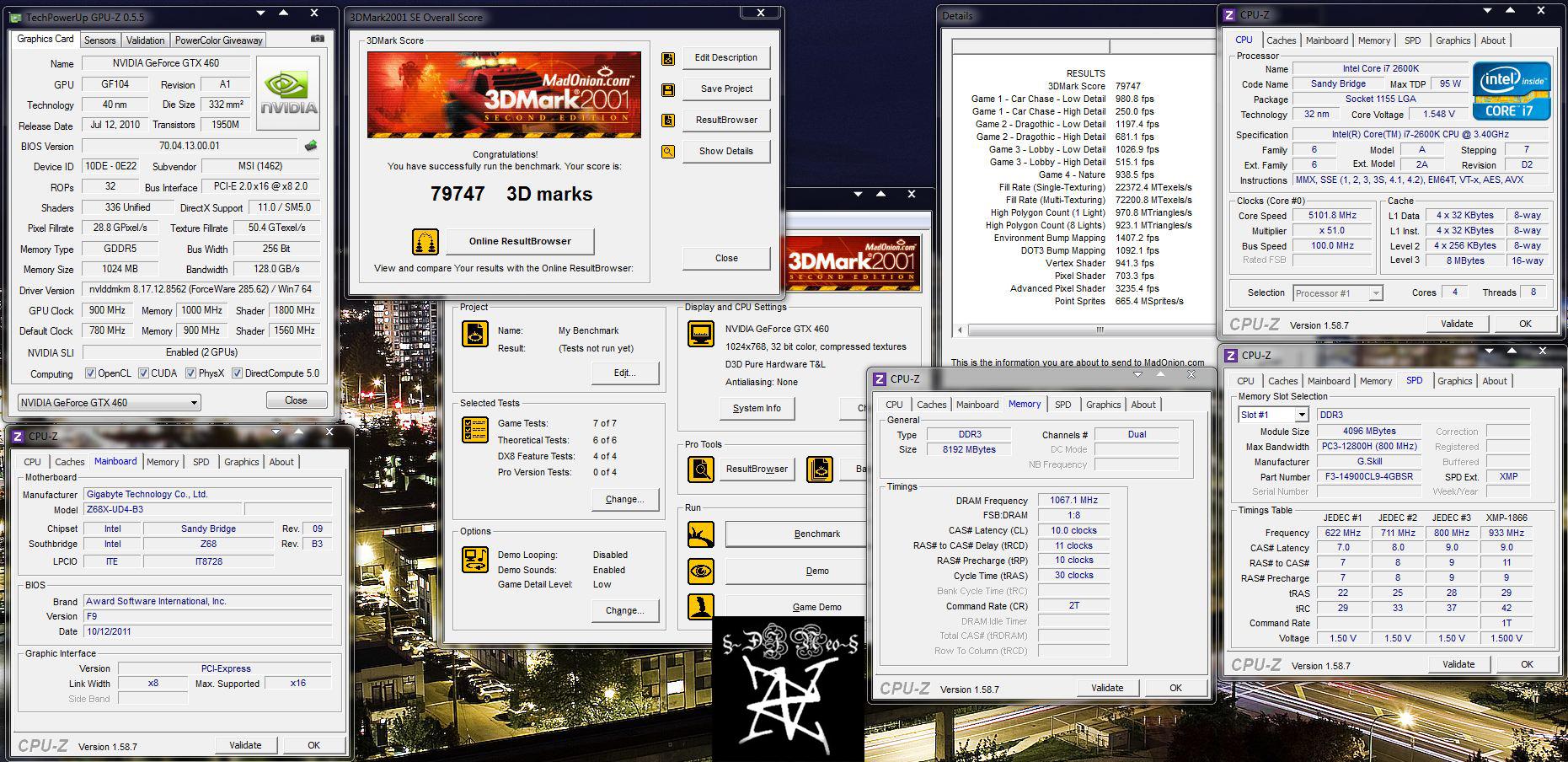Click the CPU-Z Z icon in Memory window title
Image resolution: width=1568 pixels, height=762 pixels.
pyautogui.click(x=880, y=379)
